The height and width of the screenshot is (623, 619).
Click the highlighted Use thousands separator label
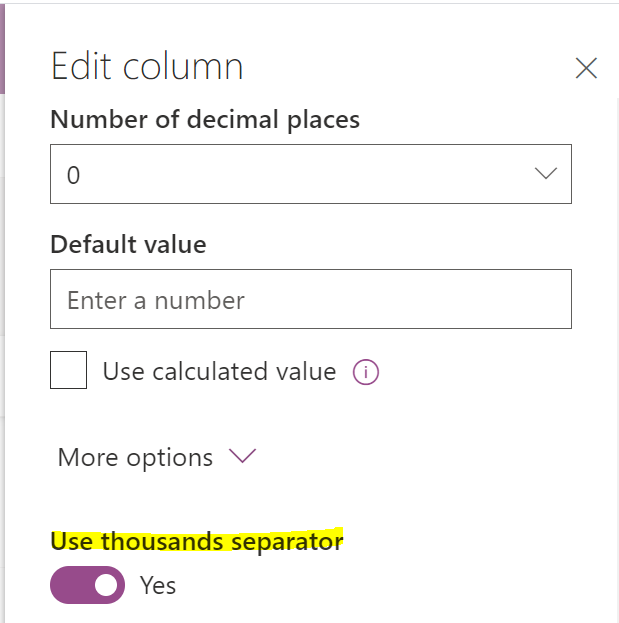197,541
